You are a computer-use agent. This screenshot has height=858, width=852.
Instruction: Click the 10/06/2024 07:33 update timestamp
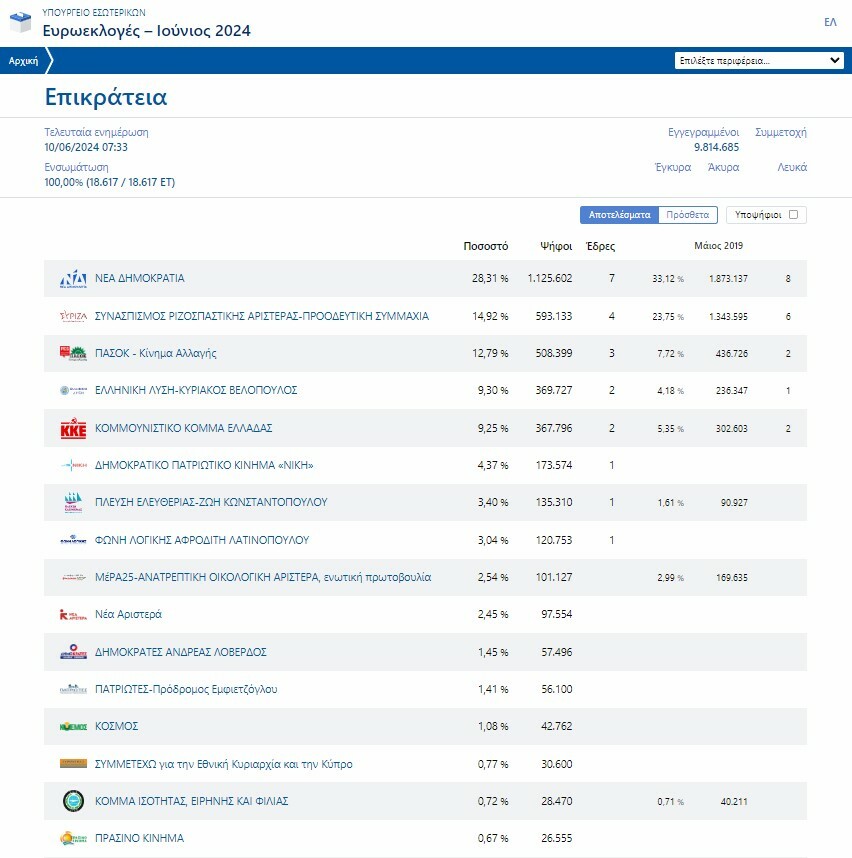(x=86, y=147)
